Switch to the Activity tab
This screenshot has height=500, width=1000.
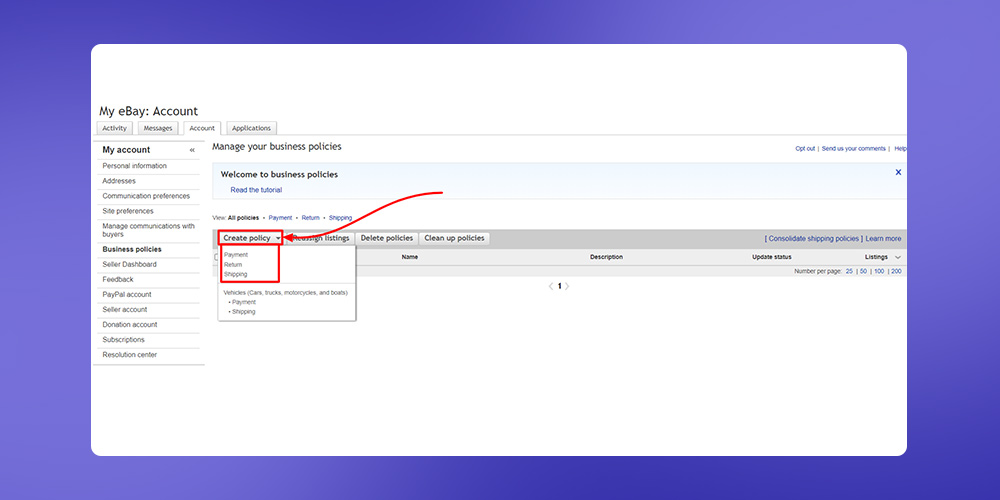(x=115, y=128)
